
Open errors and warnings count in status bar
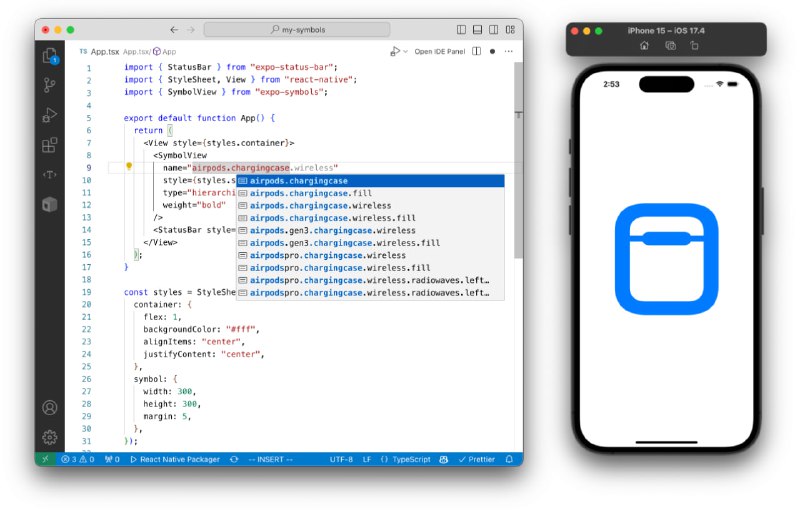[x=78, y=459]
